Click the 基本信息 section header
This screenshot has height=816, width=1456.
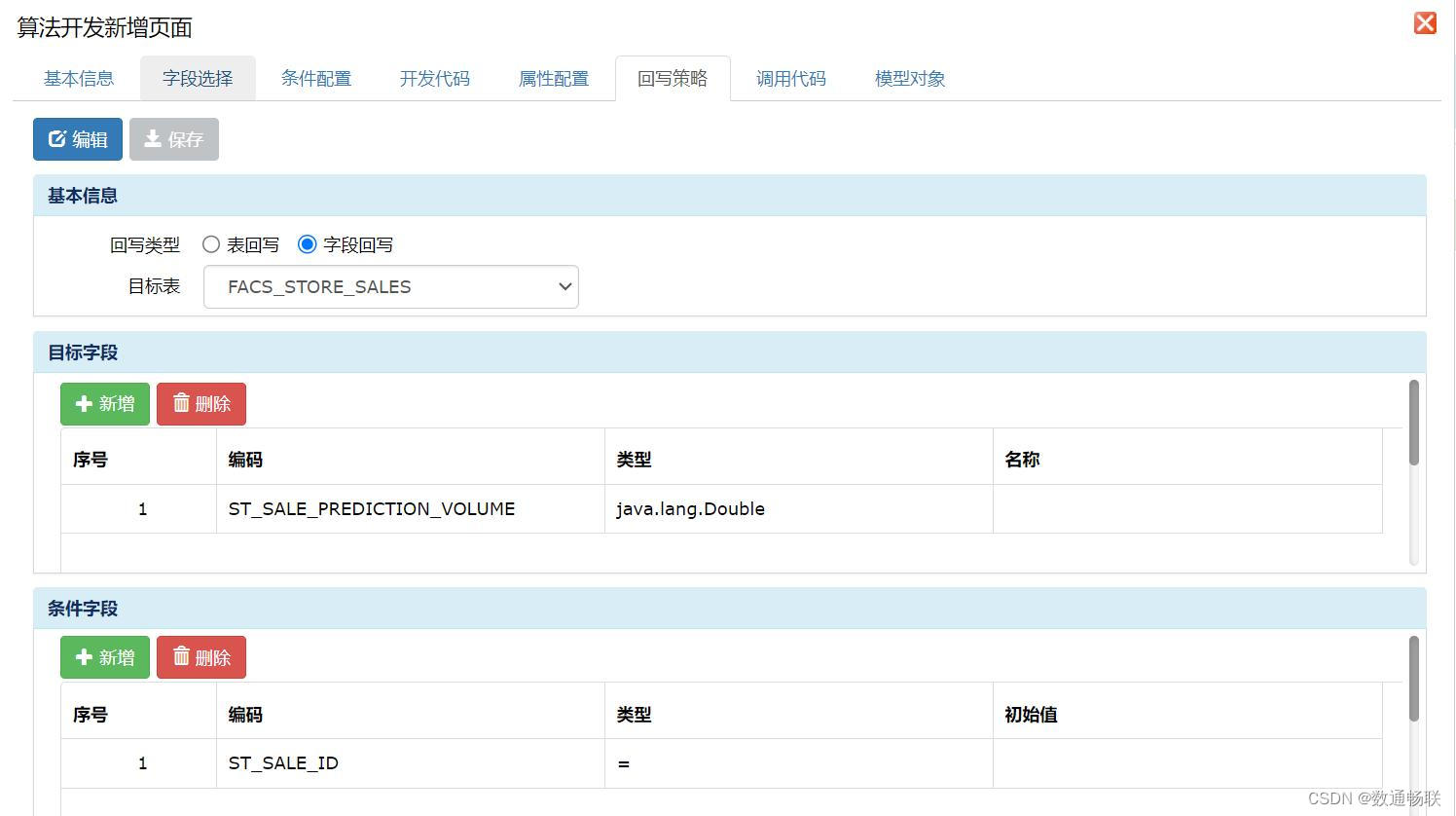click(730, 196)
